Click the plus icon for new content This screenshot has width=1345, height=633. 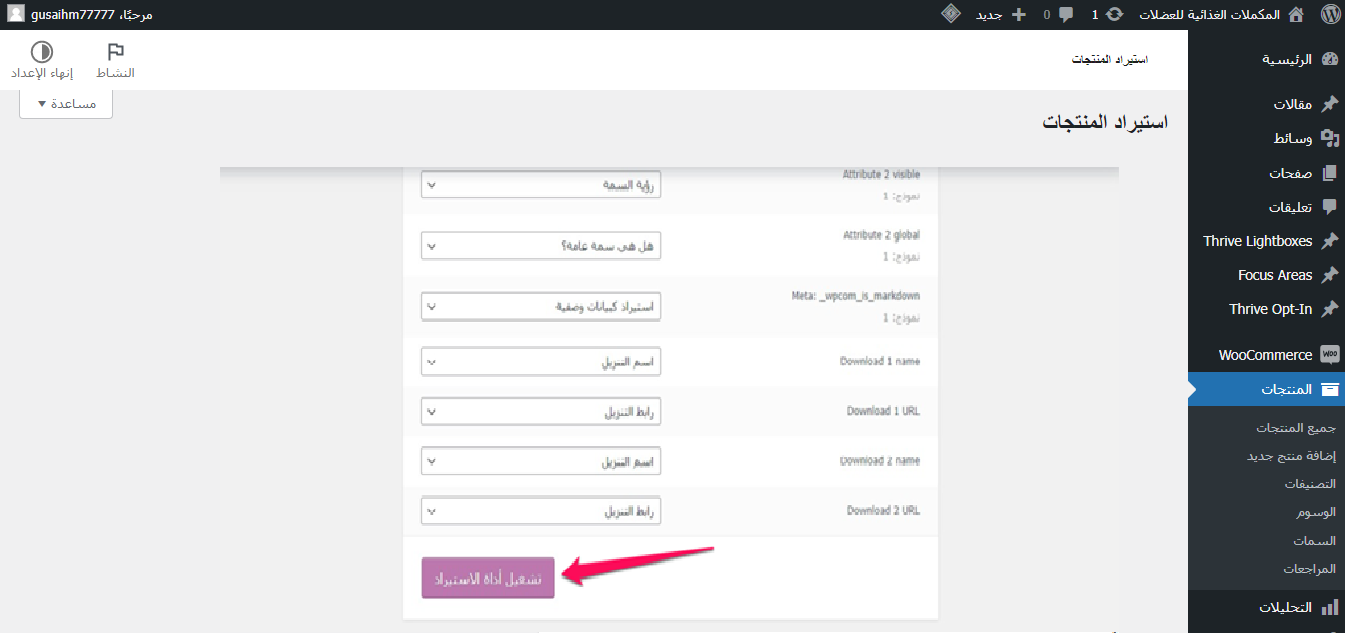(x=1019, y=15)
